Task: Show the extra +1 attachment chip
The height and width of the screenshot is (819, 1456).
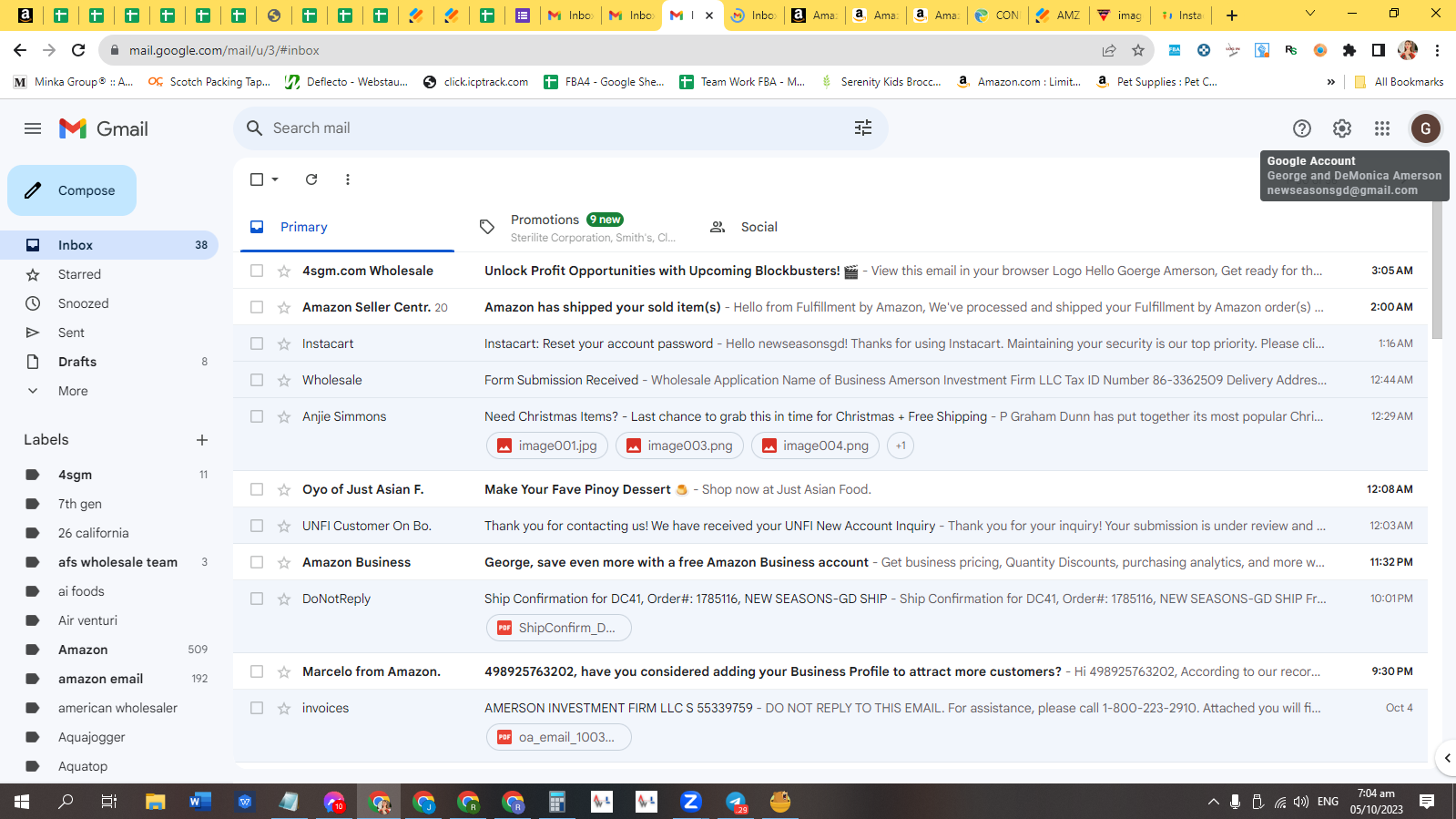Action: pyautogui.click(x=901, y=445)
